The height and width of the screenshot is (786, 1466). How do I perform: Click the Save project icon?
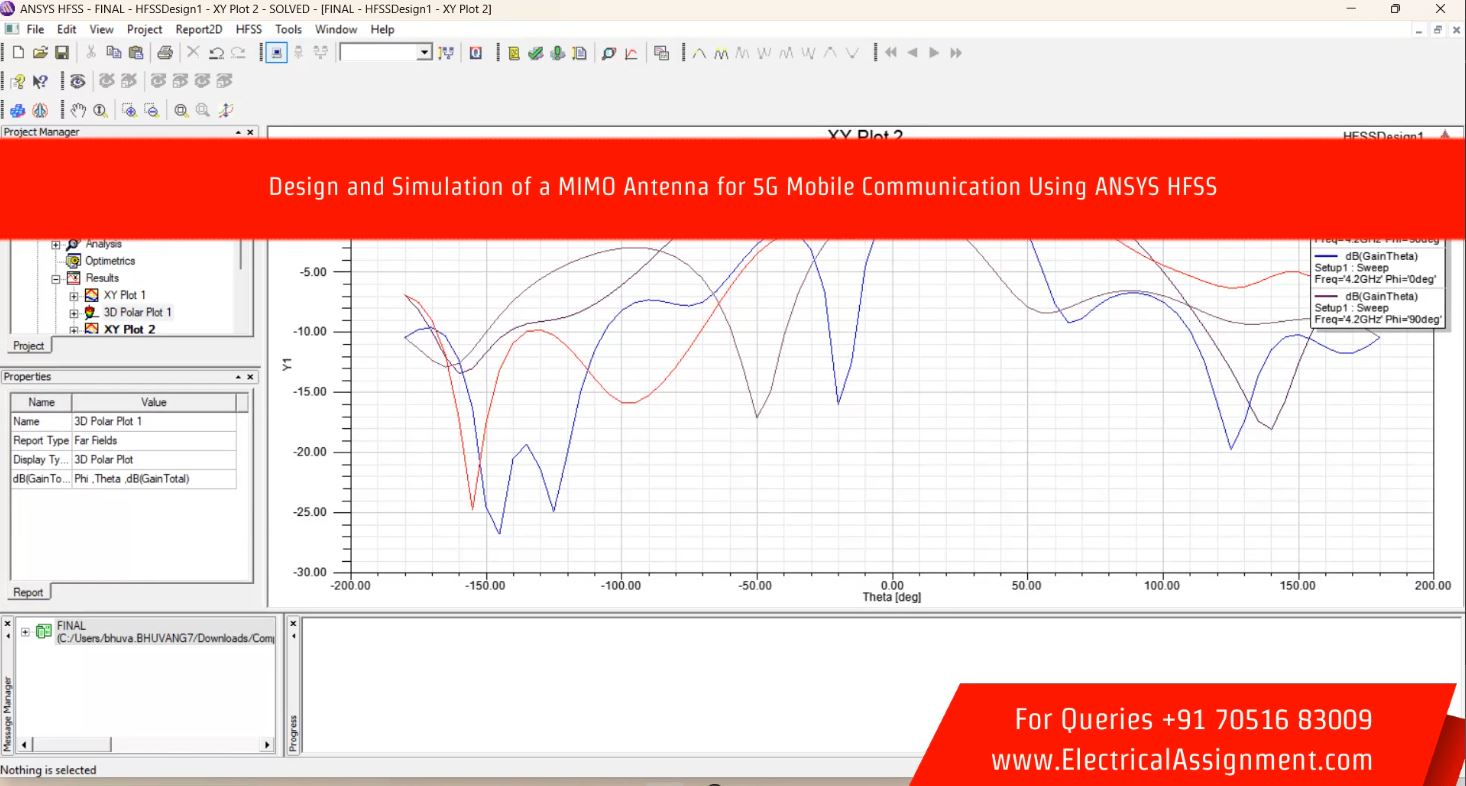click(62, 53)
